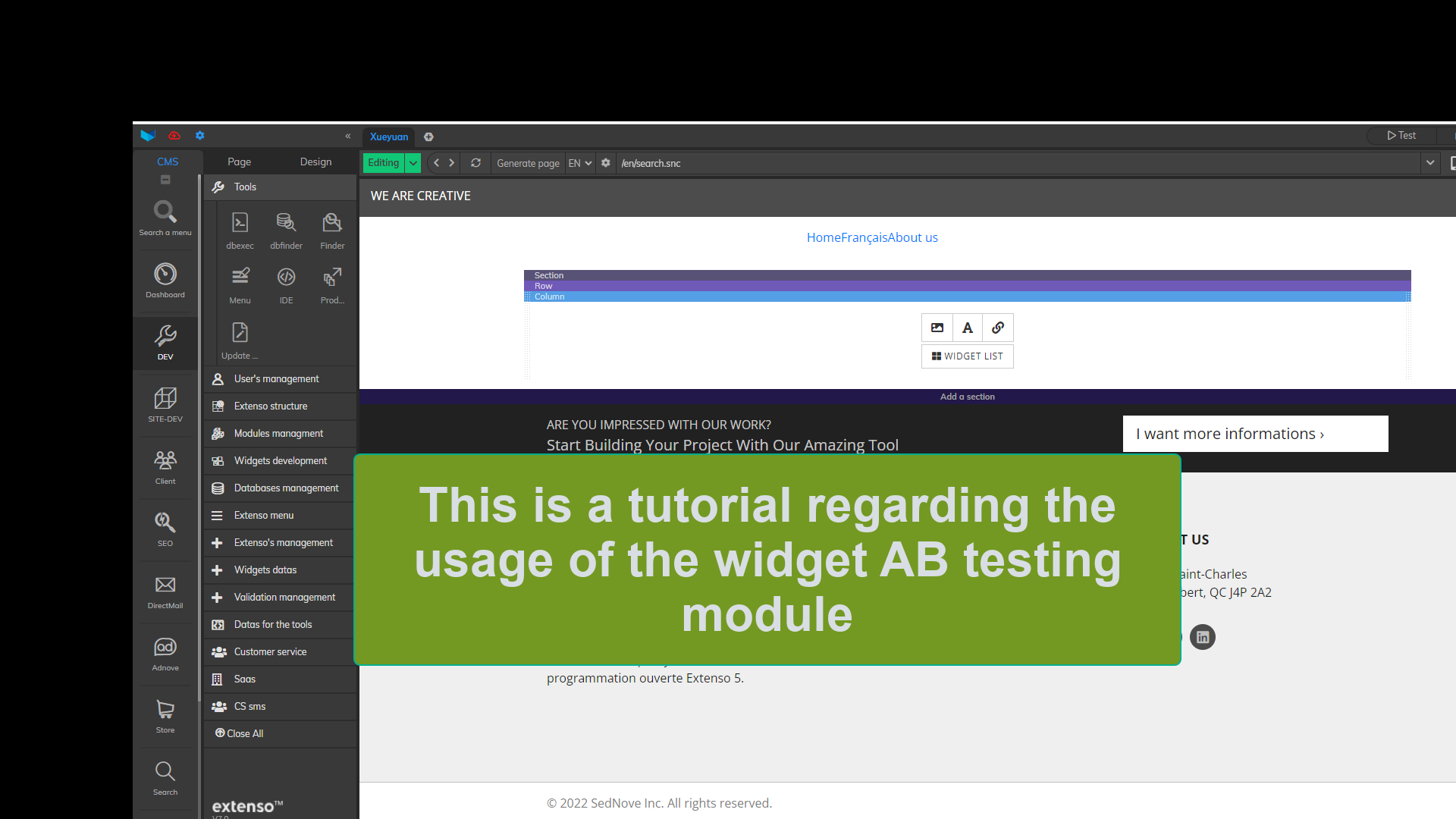Open page settings gear near URL

(606, 163)
